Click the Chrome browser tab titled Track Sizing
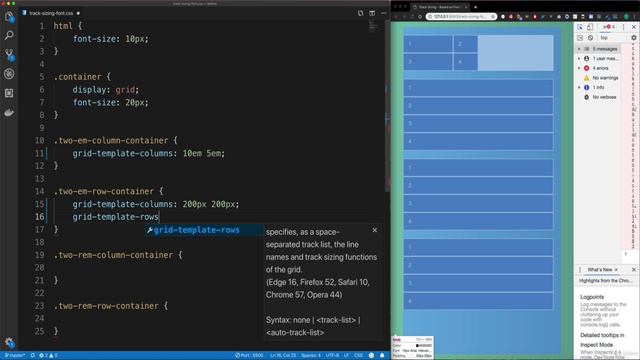This screenshot has width=640, height=360. point(440,7)
